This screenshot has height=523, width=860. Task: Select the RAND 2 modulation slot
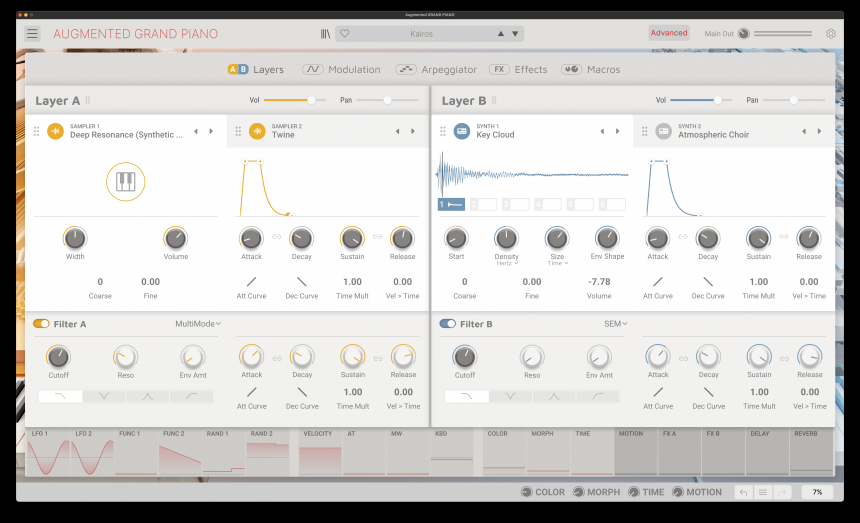[x=267, y=452]
